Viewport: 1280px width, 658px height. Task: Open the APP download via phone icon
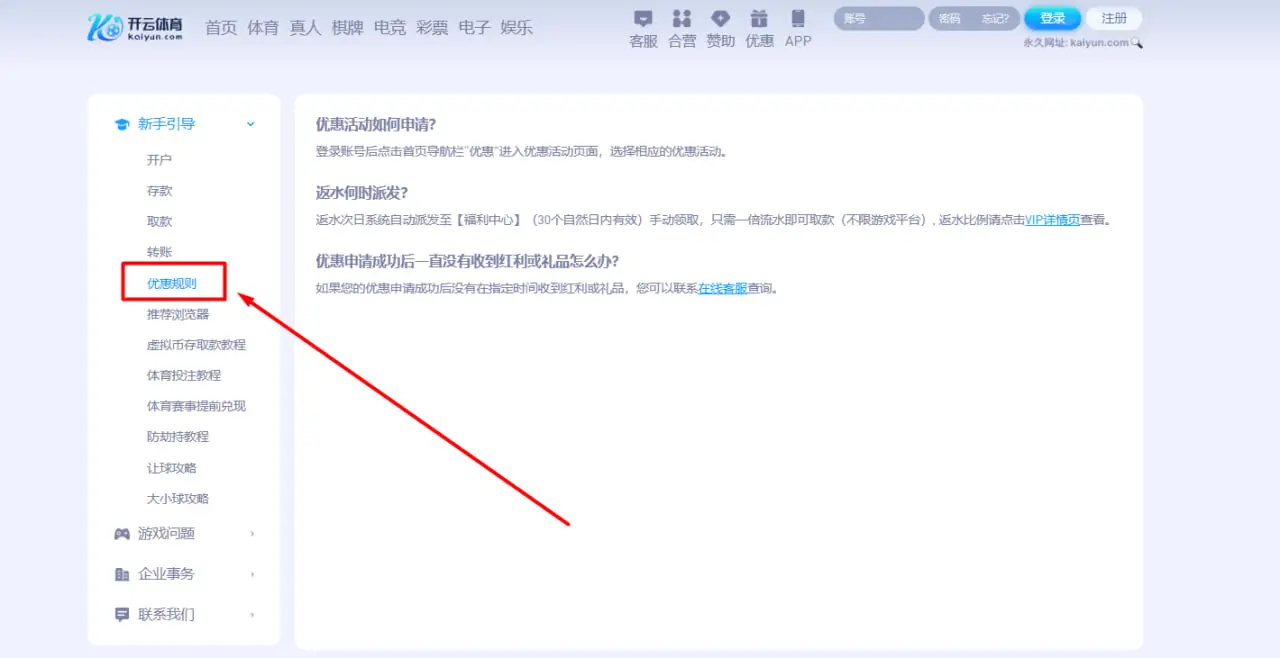click(x=797, y=17)
